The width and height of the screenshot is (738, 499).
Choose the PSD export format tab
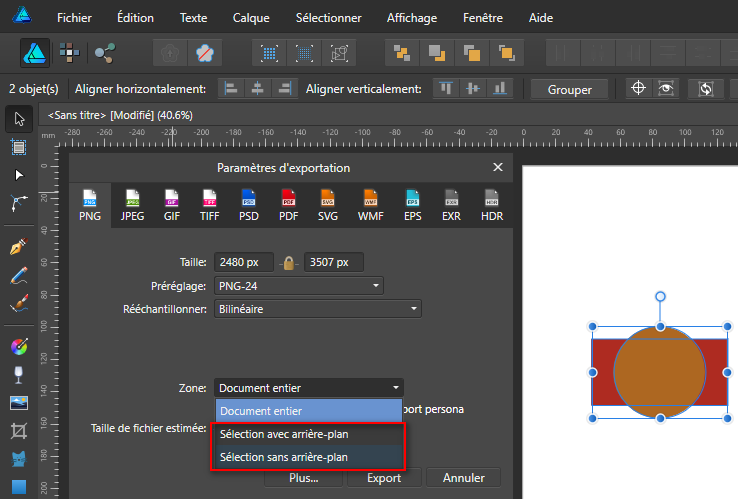tap(249, 205)
